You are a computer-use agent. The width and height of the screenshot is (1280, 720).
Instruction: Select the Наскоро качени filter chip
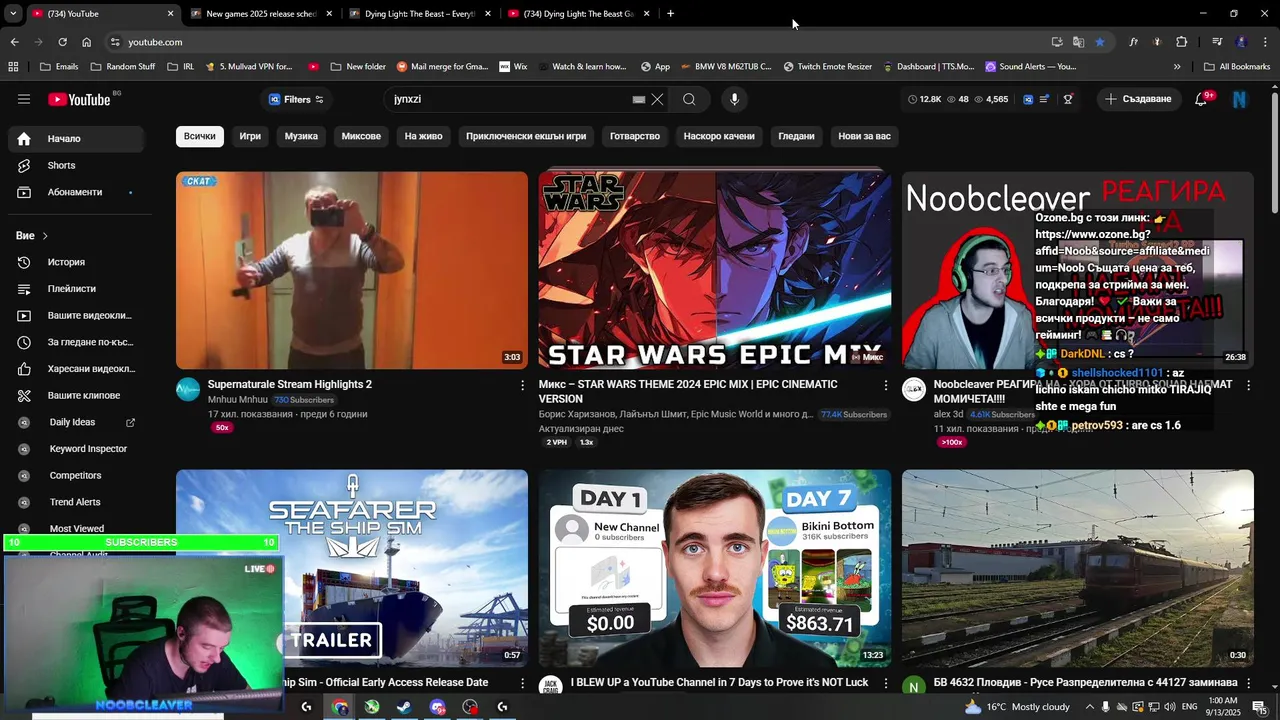click(x=719, y=136)
